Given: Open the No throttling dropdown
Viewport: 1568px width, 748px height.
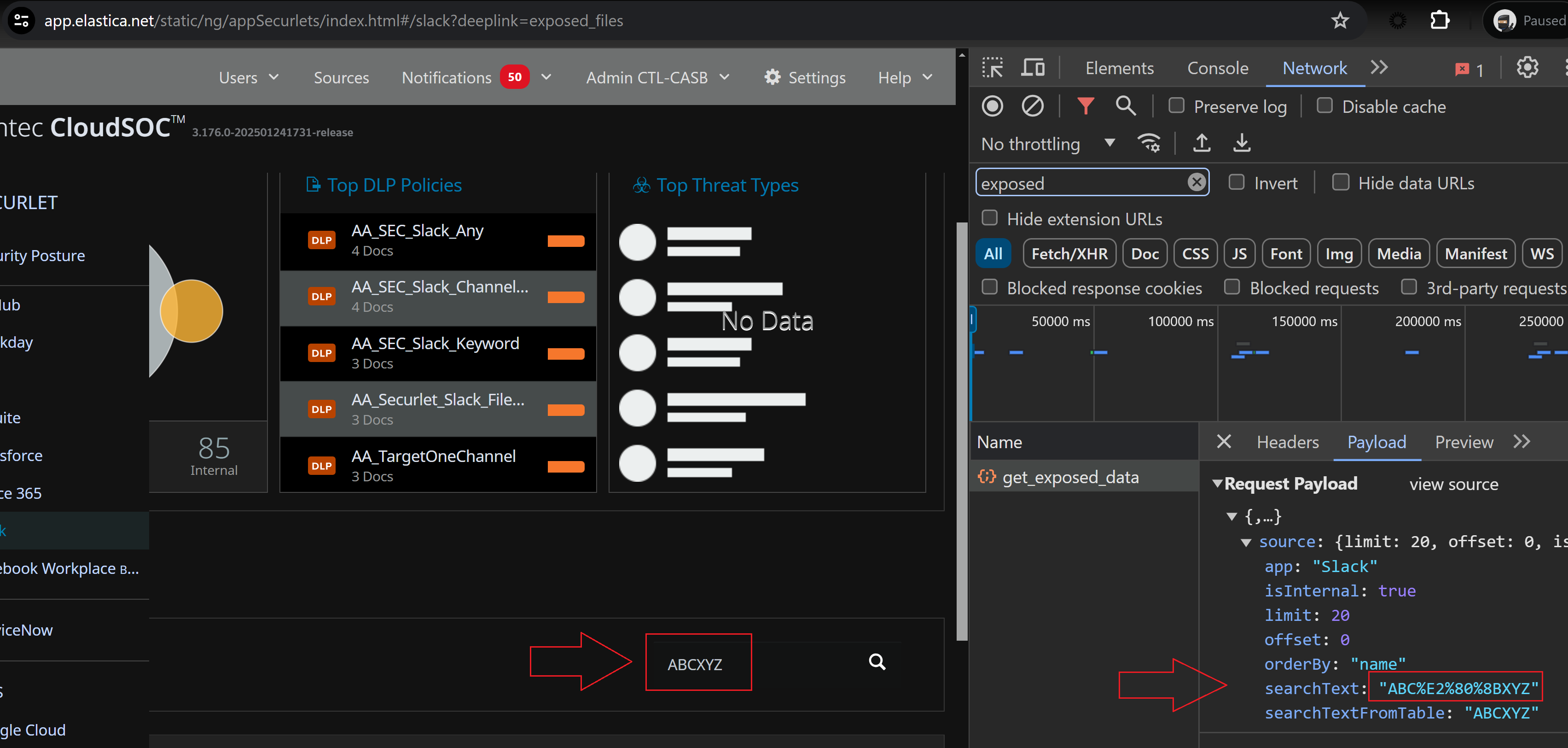Looking at the screenshot, I should pos(1047,144).
